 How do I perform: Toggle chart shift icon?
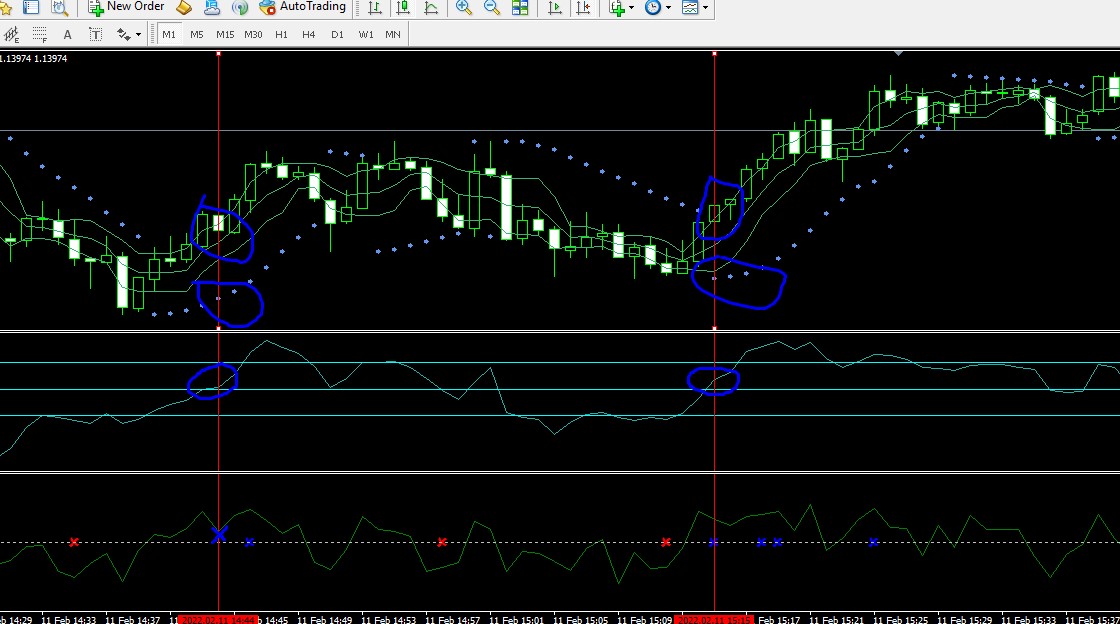pos(584,7)
